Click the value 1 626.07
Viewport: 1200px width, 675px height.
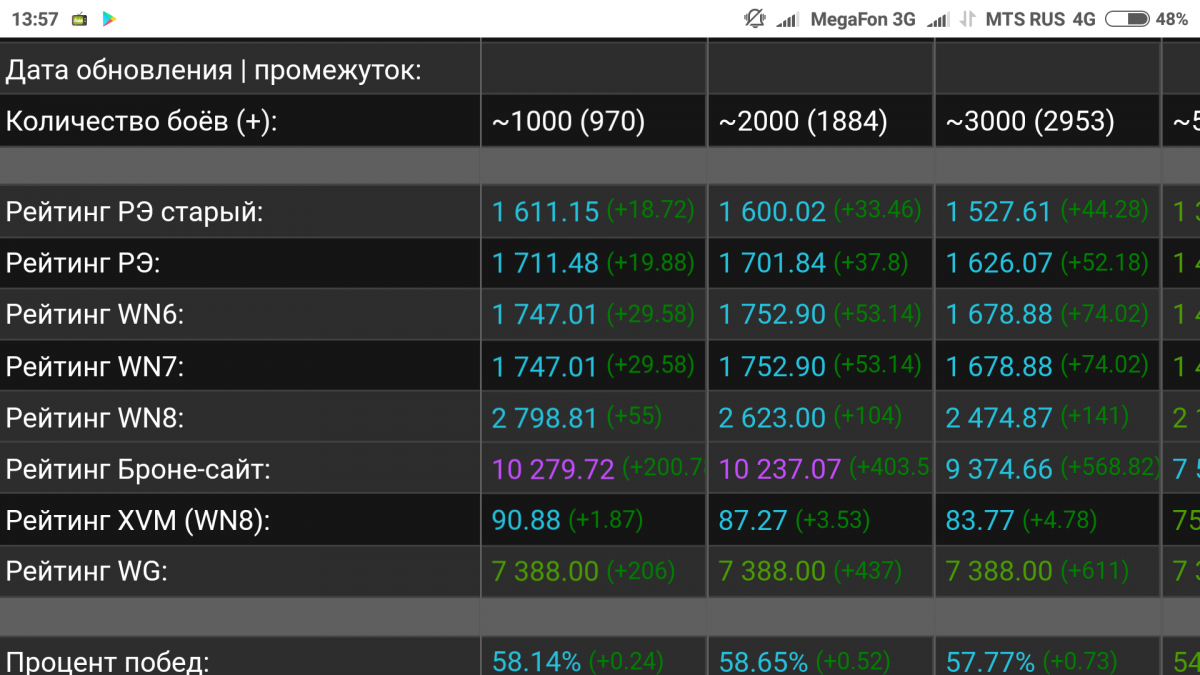tap(999, 263)
